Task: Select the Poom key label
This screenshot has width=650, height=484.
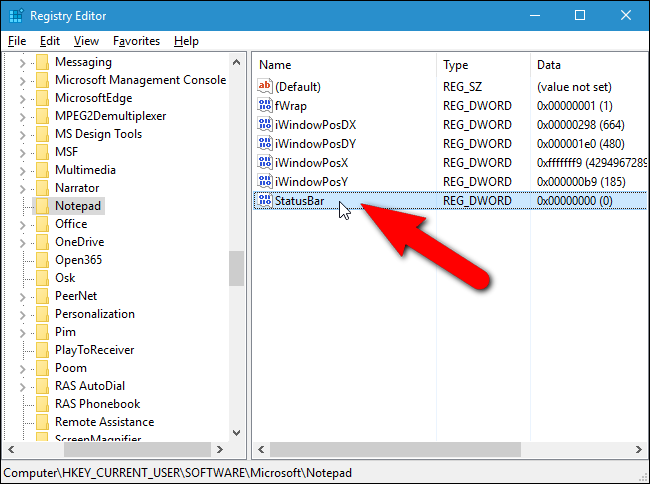Action: pos(71,368)
